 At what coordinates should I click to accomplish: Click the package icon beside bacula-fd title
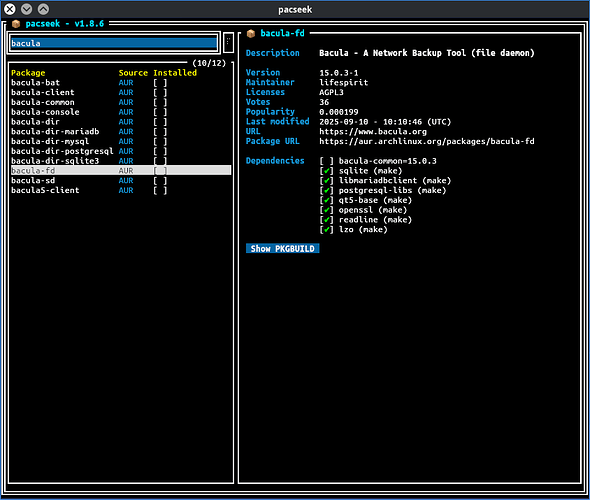pyautogui.click(x=251, y=34)
